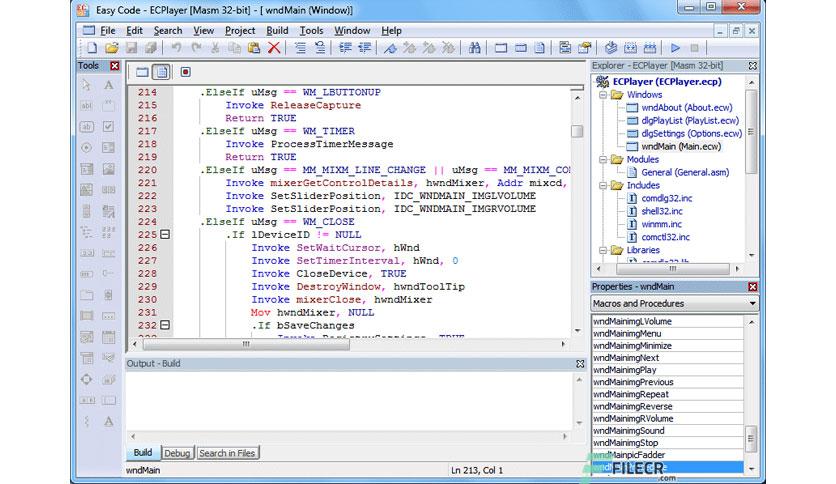Select wndMainimgStop in procedures list
836x484 pixels.
coord(668,443)
